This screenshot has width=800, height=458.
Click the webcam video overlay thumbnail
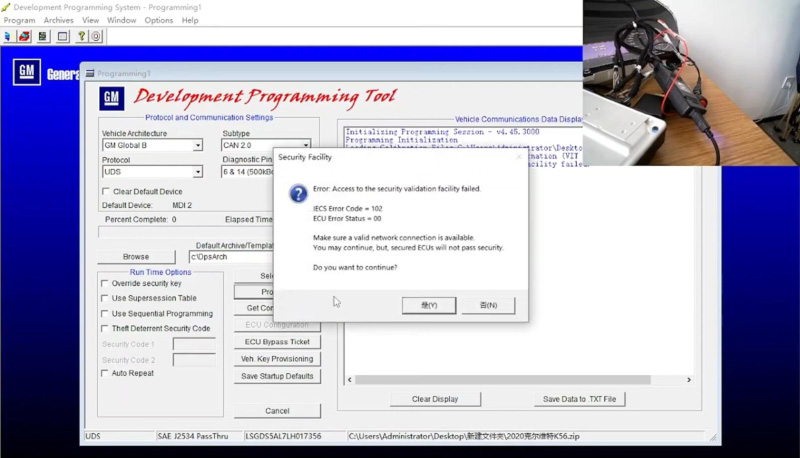click(x=691, y=83)
